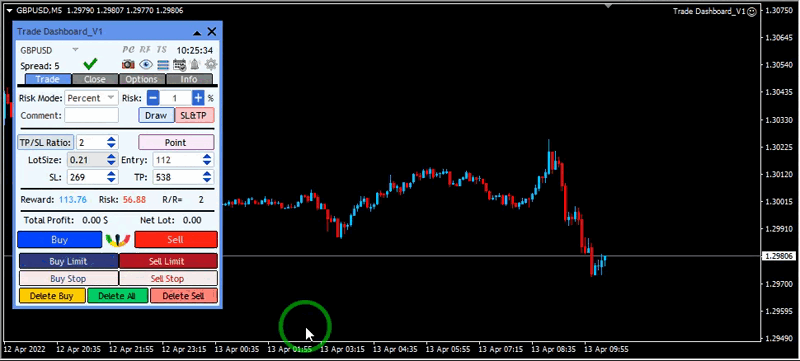The image size is (800, 361).
Task: Click the alarm bell icon
Action: [195, 65]
